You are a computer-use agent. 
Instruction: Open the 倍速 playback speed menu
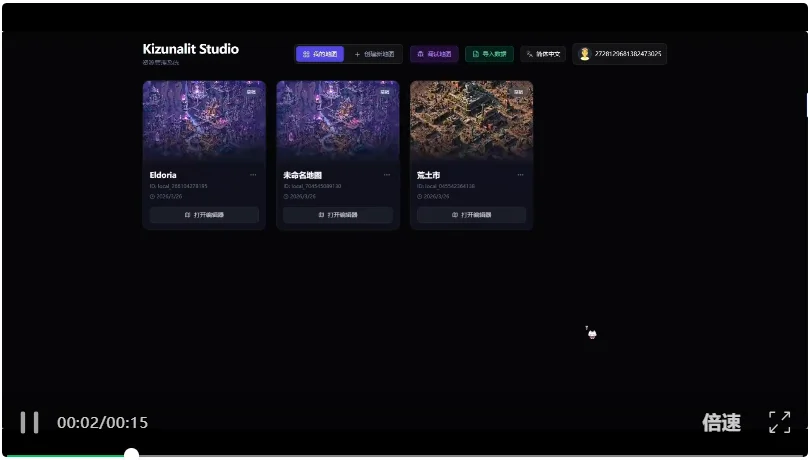point(721,422)
